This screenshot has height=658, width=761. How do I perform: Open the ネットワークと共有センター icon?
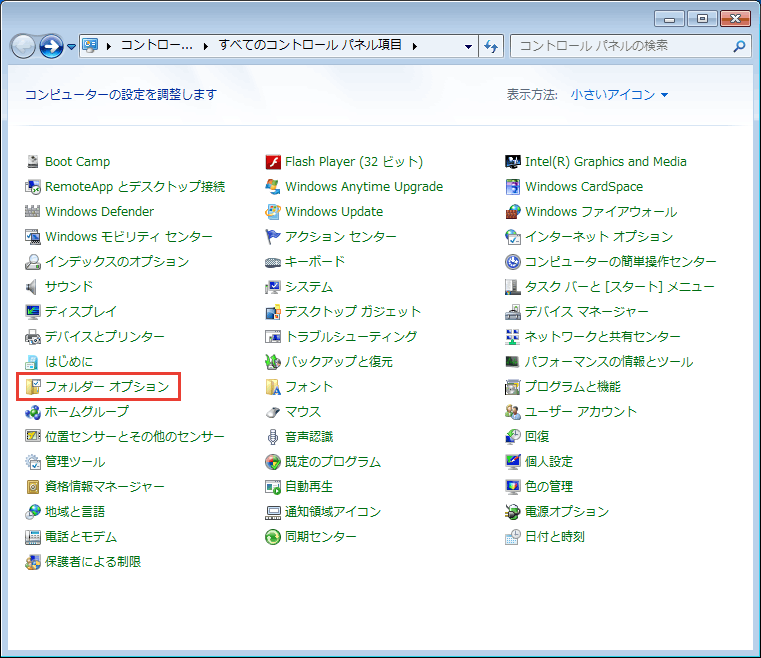tap(513, 337)
